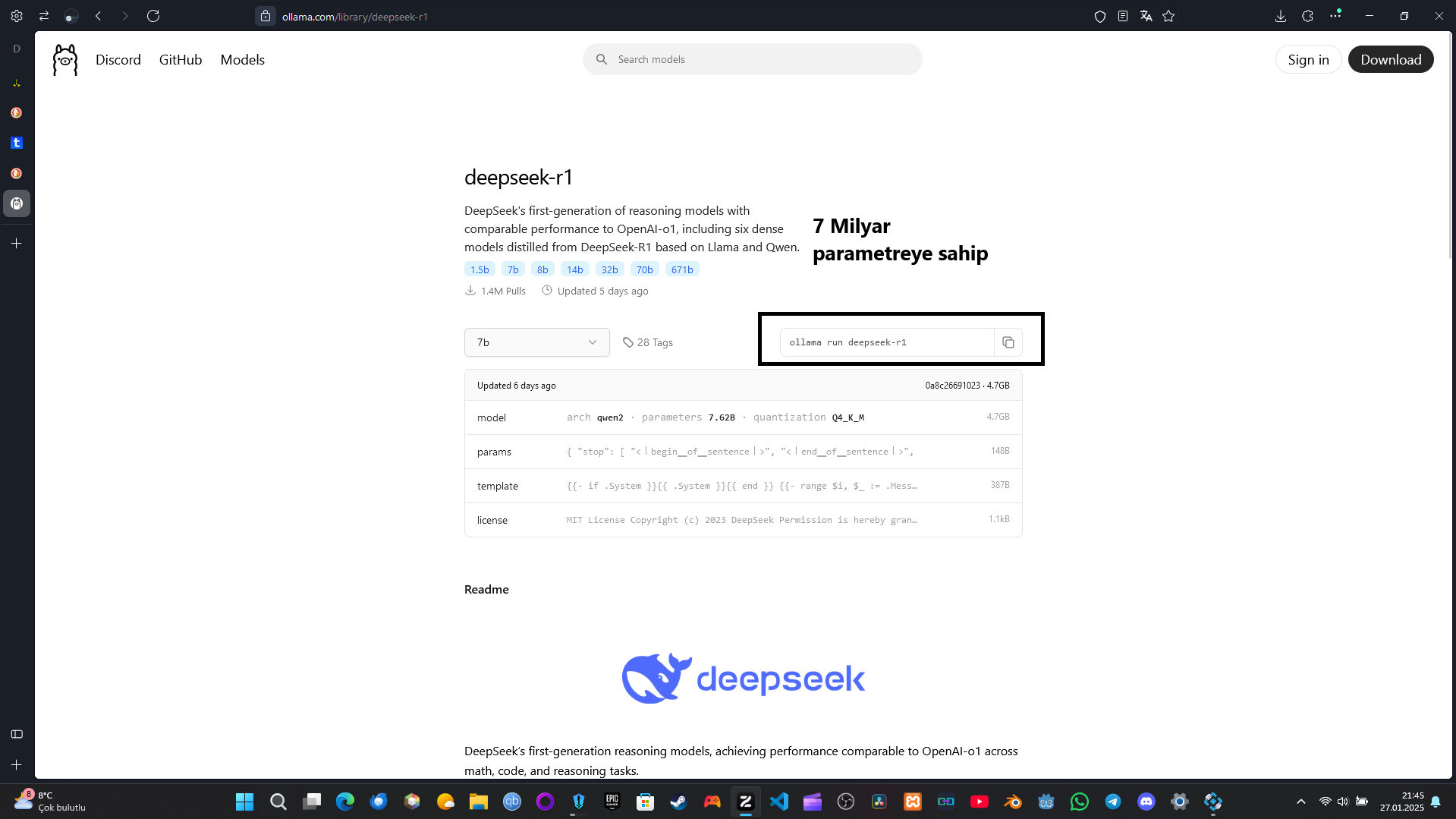Select the 14b tag

click(x=575, y=269)
